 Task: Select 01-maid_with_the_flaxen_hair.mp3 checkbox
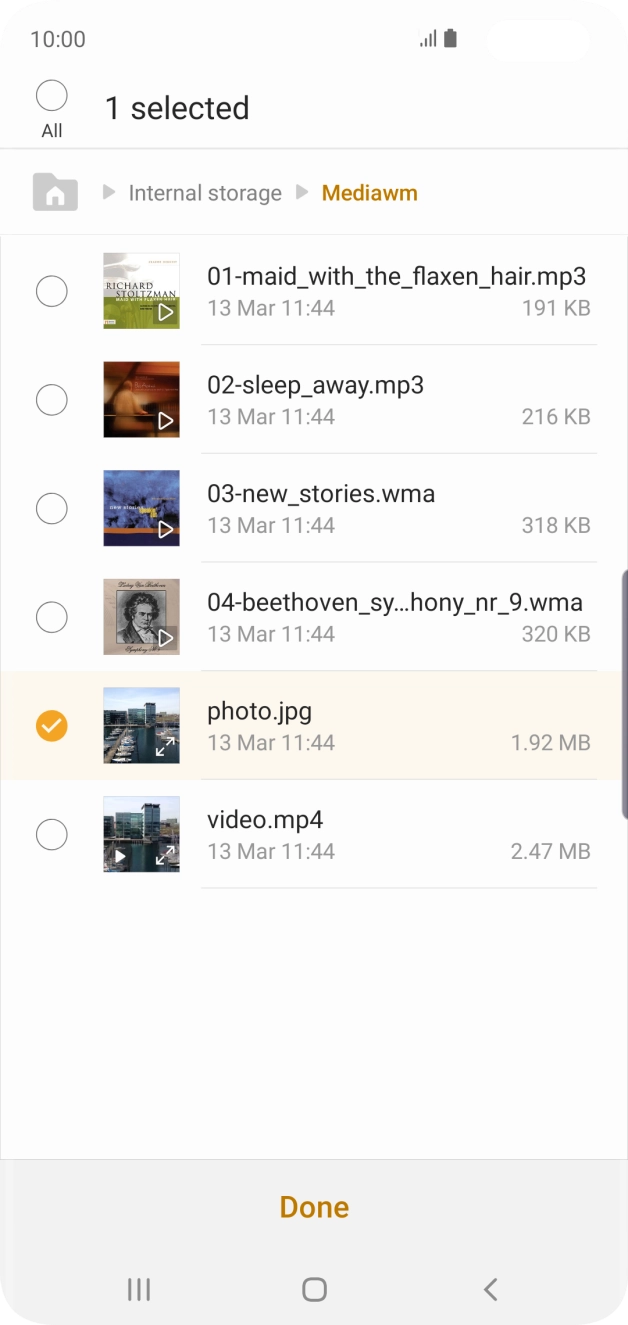click(52, 291)
